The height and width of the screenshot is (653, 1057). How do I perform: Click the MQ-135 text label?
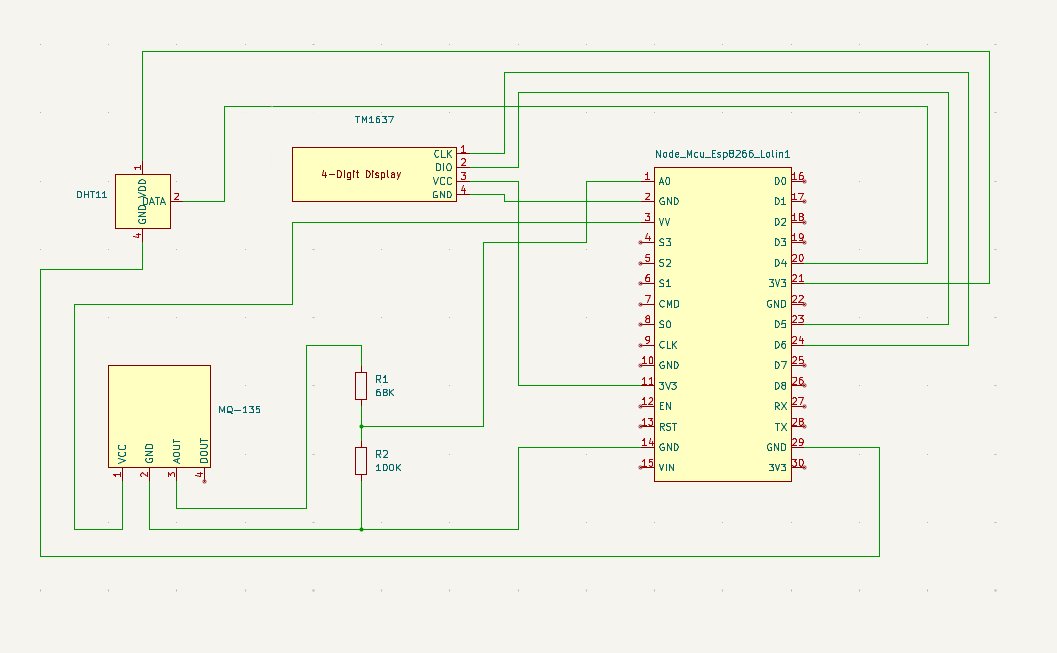coord(240,410)
